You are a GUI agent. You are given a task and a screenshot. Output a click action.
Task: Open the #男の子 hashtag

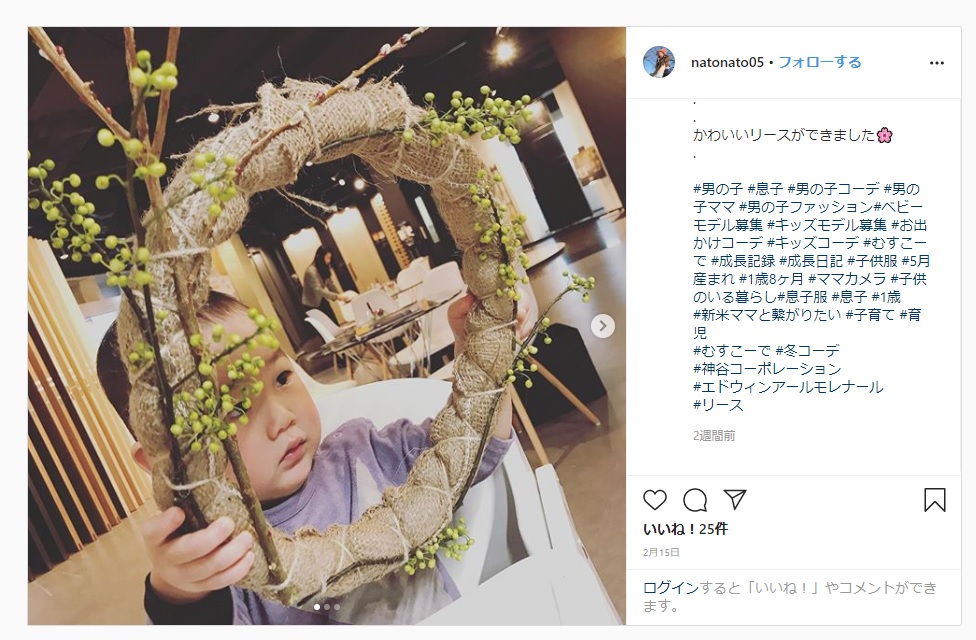pyautogui.click(x=718, y=189)
